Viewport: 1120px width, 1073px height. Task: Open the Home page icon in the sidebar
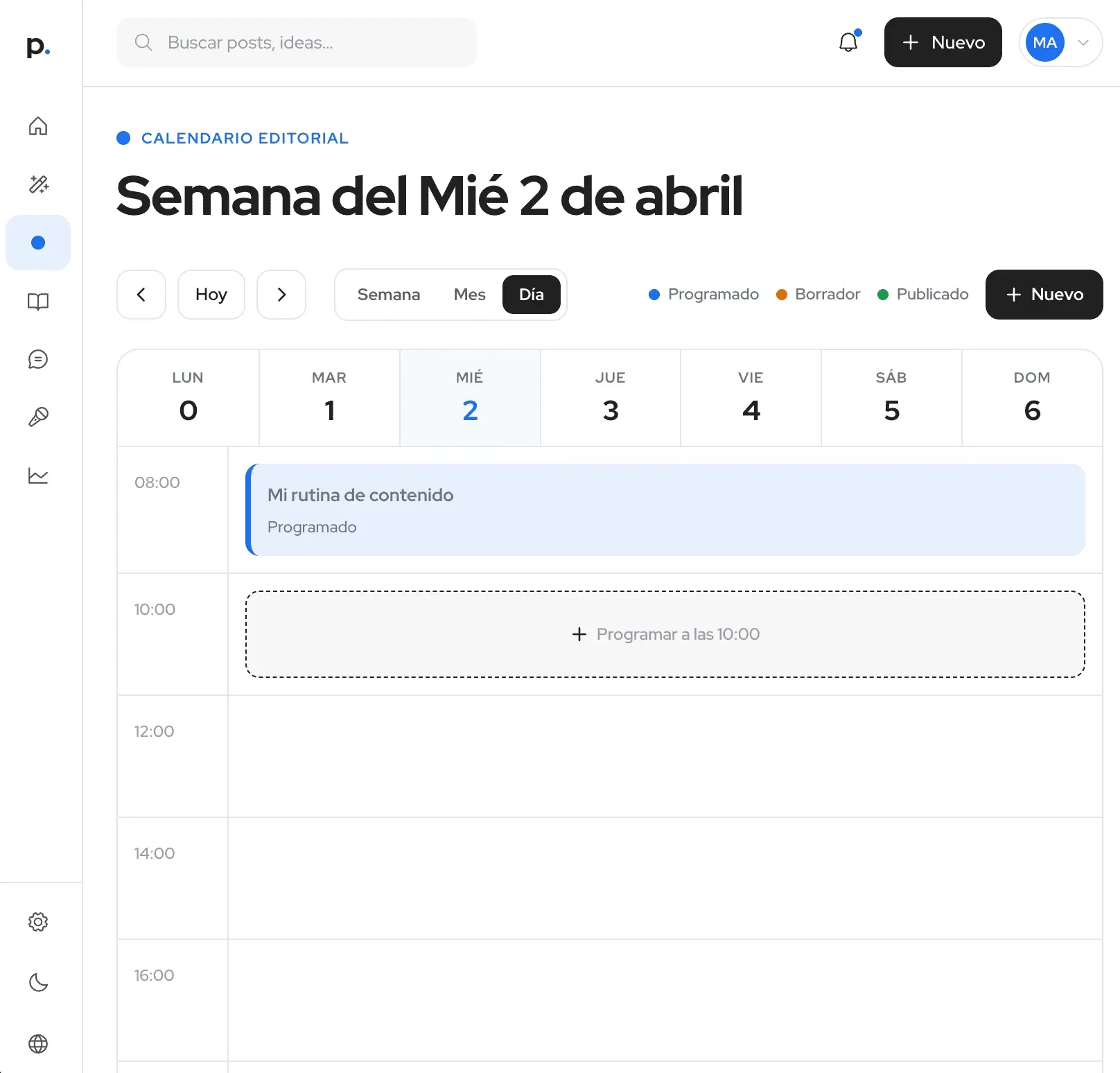(38, 126)
